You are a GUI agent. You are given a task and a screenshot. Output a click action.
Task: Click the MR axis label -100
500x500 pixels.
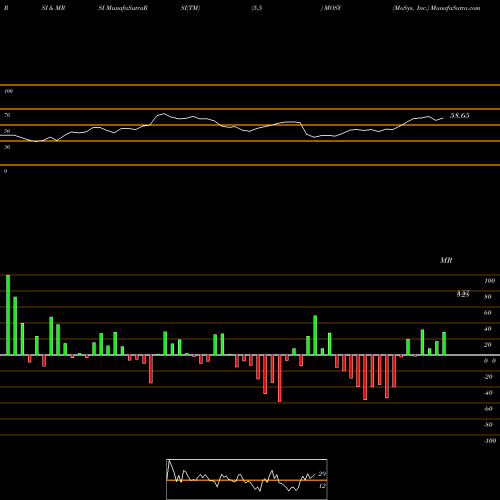click(x=490, y=441)
